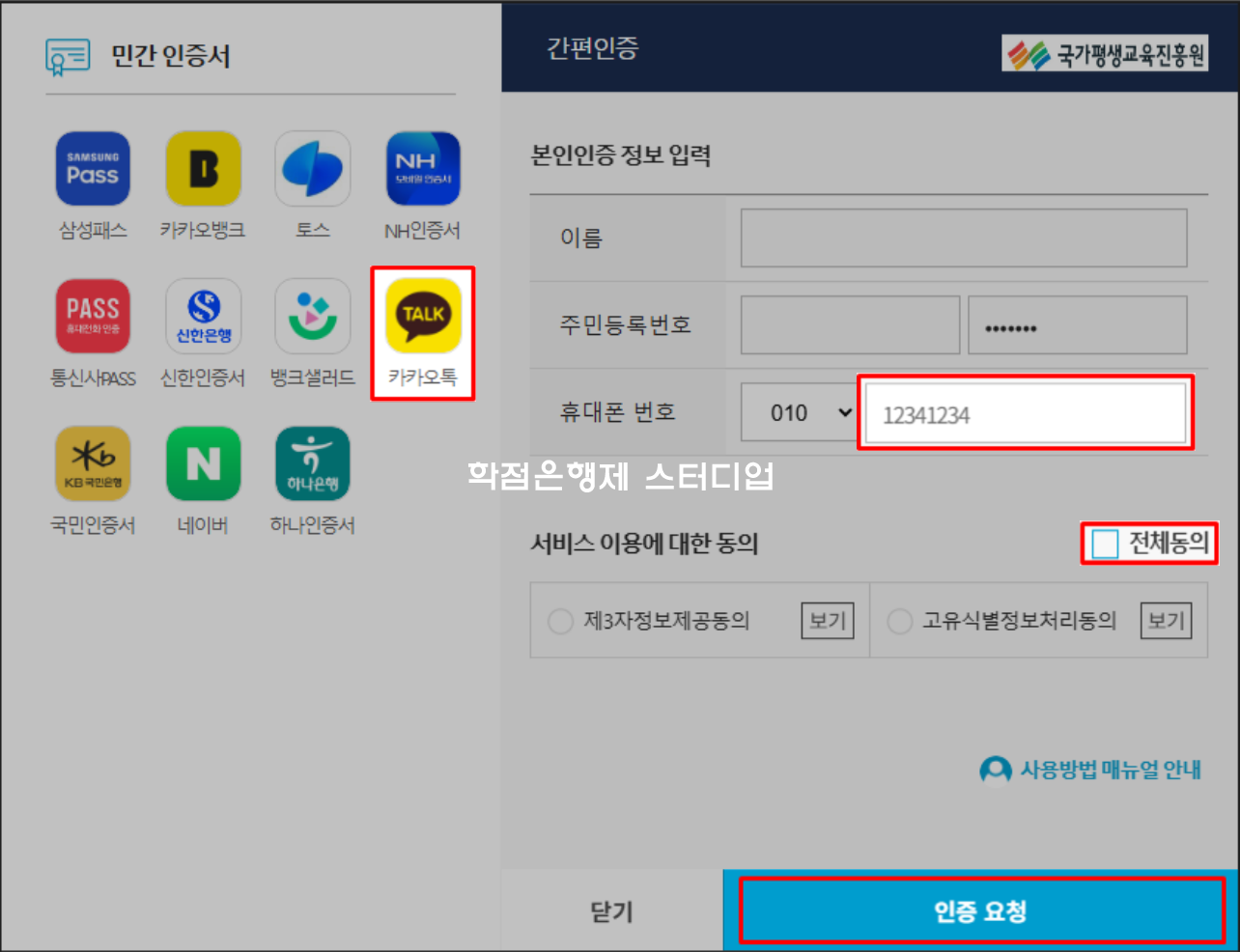Screen dimensions: 1240x952
Task: Open the 010 phone prefix dropdown
Action: tap(799, 412)
